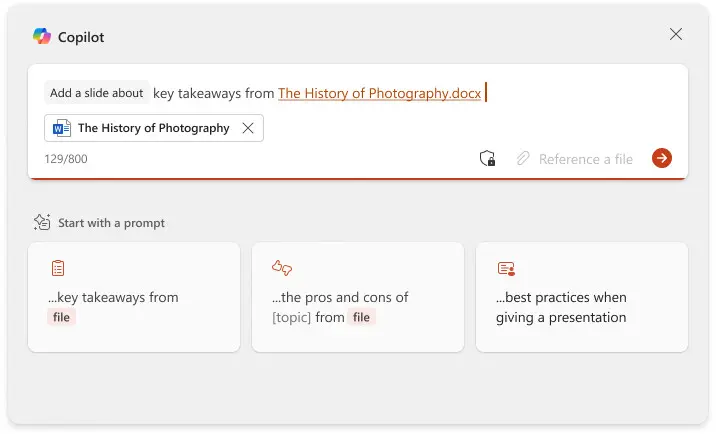Click the thumbs up/down pros and cons icon
This screenshot has height=436, width=716.
(x=282, y=268)
